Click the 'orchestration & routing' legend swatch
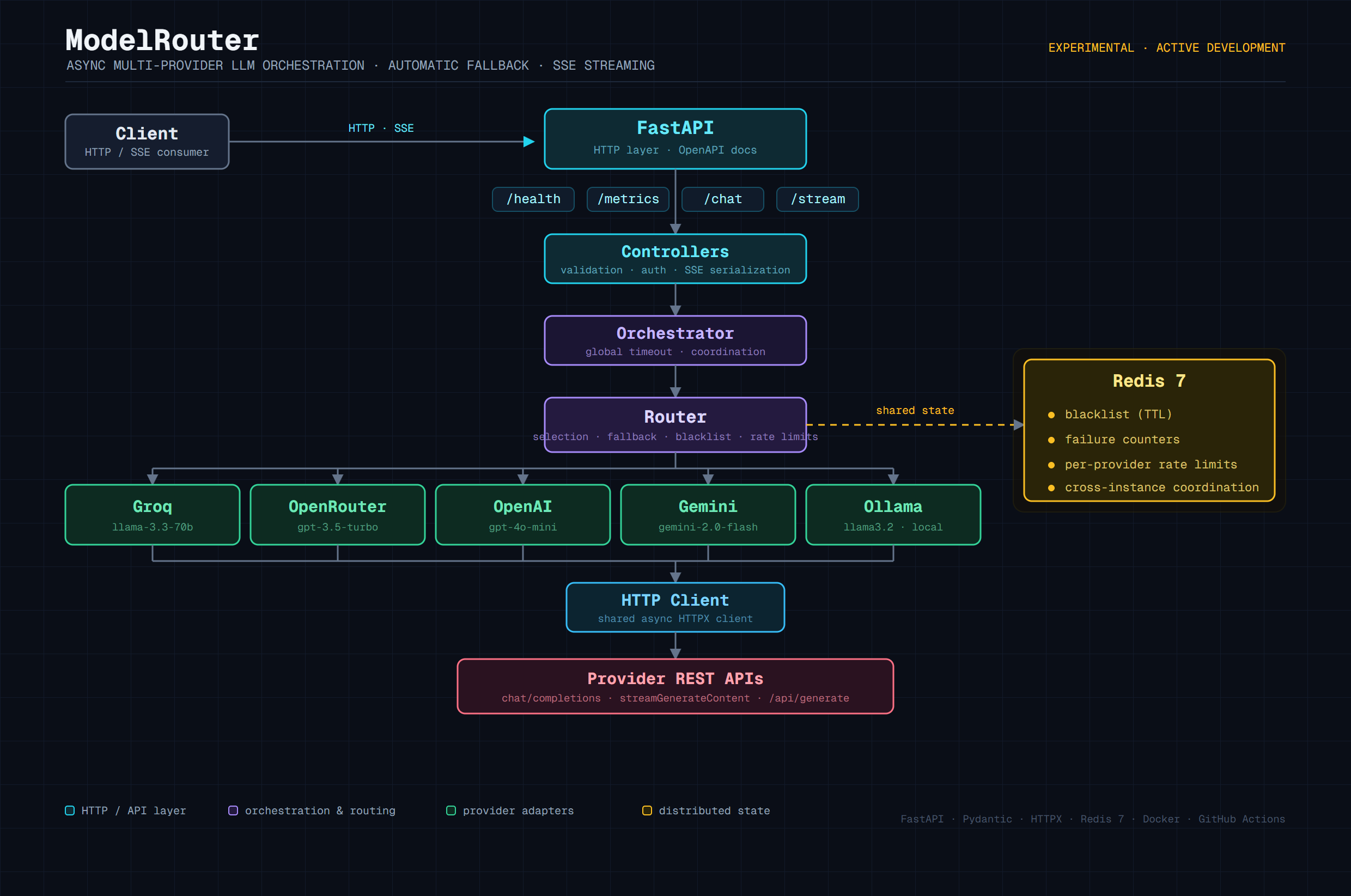 (233, 810)
